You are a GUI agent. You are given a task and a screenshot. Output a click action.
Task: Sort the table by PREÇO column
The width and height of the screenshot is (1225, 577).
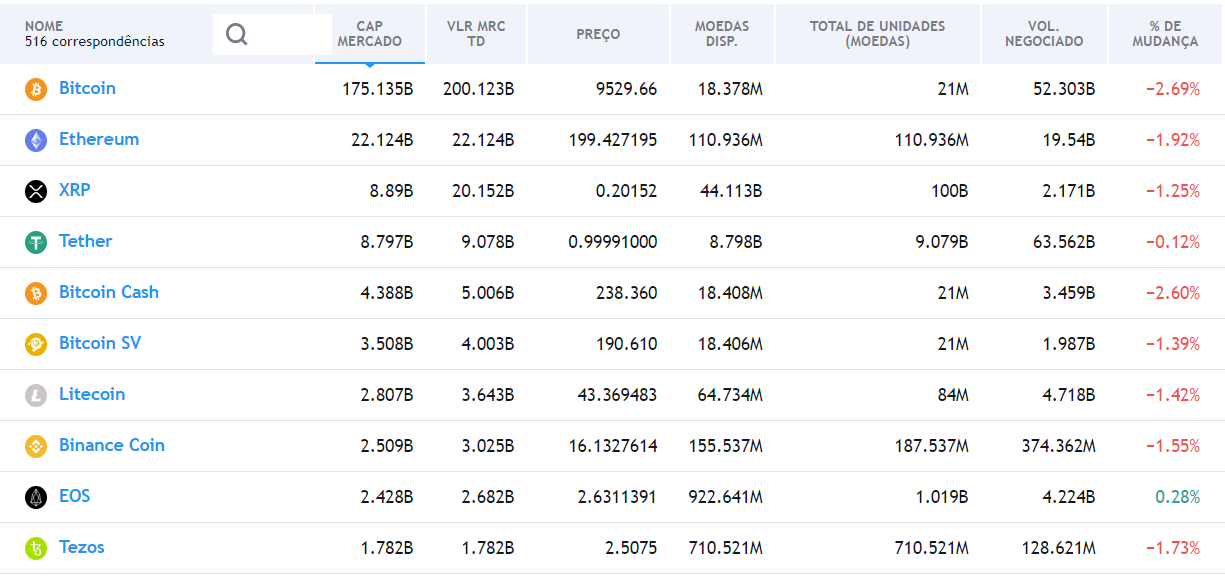click(x=598, y=33)
